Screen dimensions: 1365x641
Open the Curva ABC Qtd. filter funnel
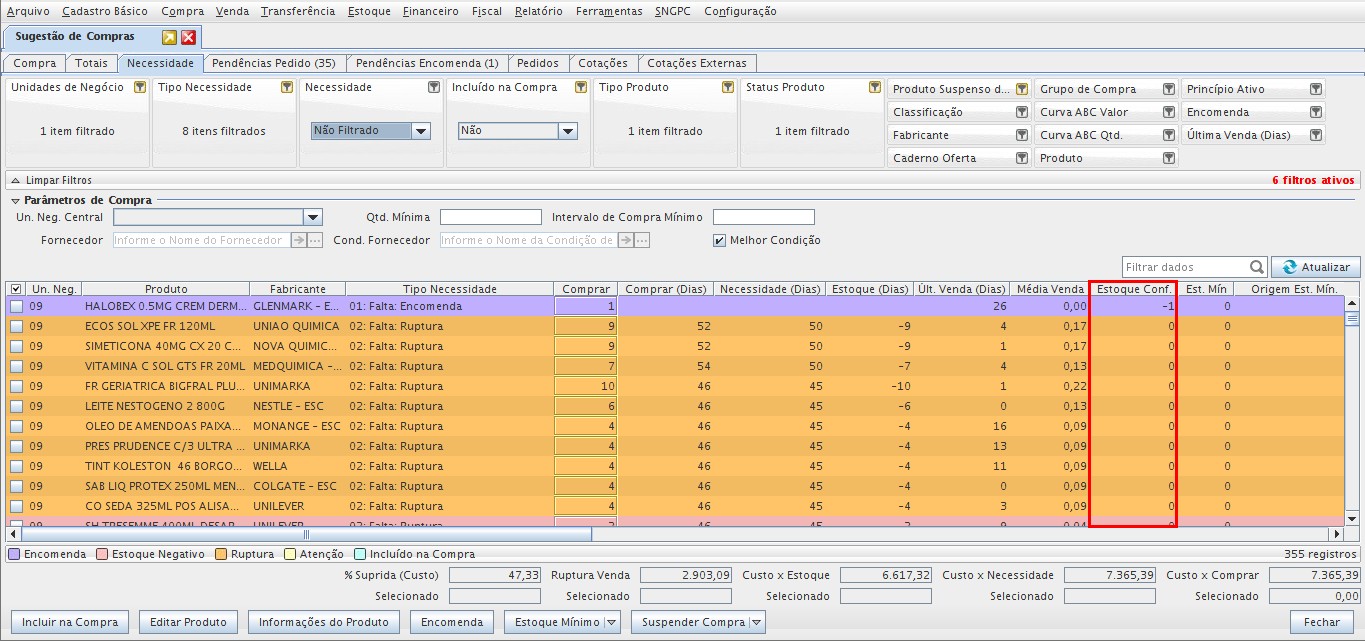coord(1169,135)
